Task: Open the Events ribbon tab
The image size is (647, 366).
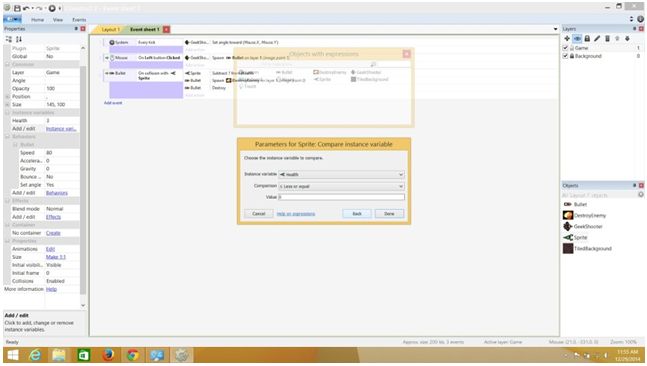Action: point(79,20)
